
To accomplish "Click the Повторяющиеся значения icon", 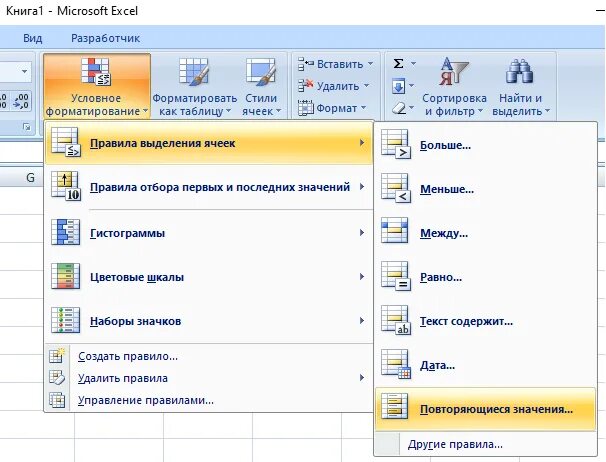I will 395,406.
